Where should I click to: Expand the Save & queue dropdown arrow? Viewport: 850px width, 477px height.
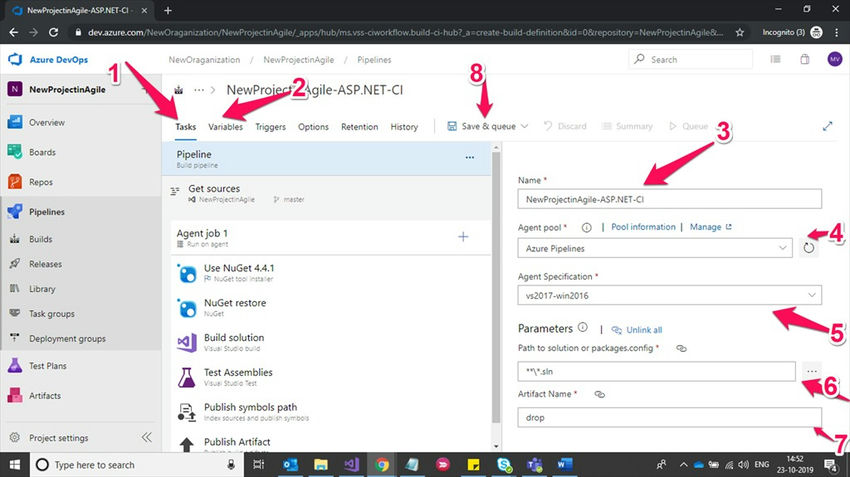click(x=524, y=126)
